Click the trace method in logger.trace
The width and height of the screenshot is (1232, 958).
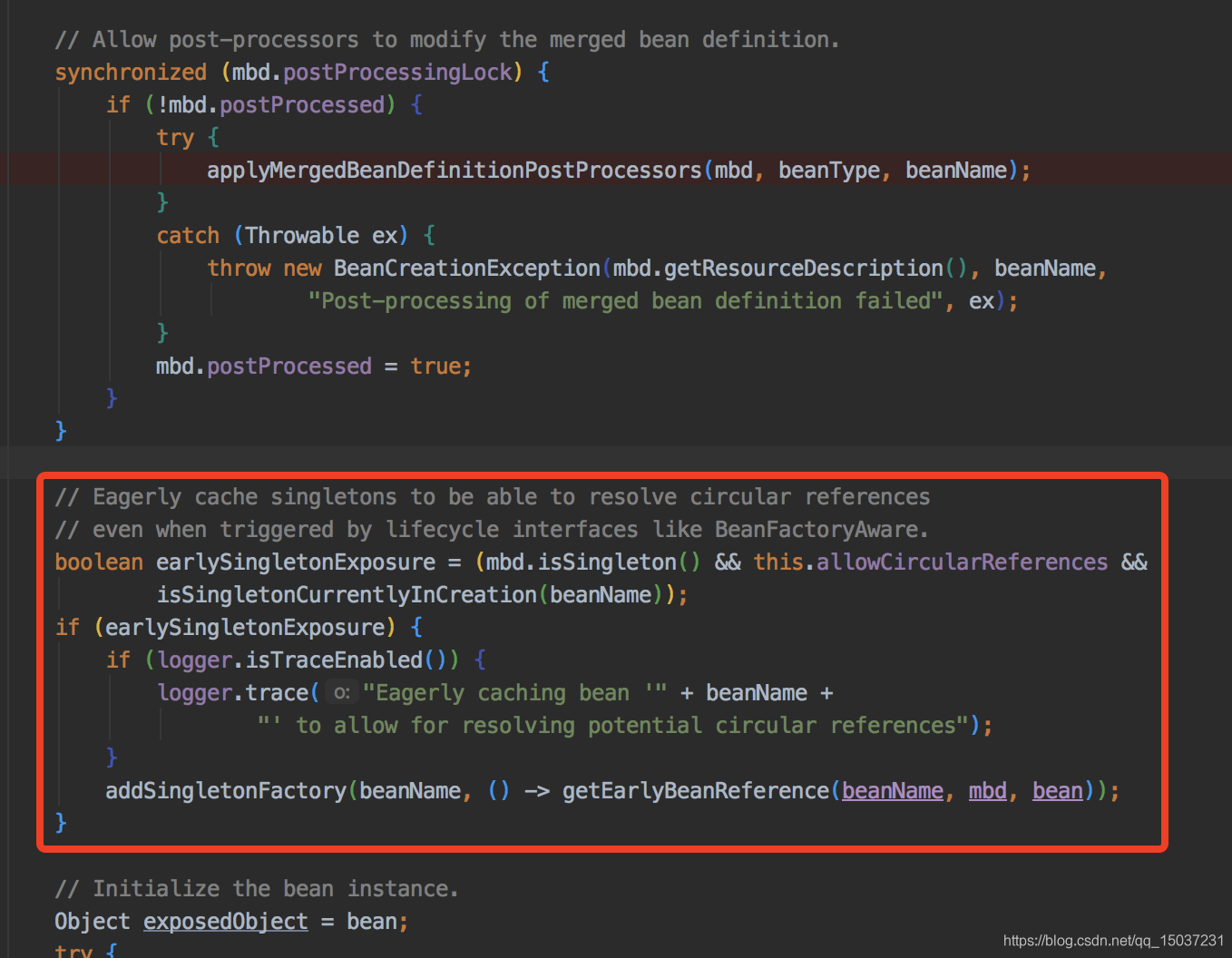(277, 693)
